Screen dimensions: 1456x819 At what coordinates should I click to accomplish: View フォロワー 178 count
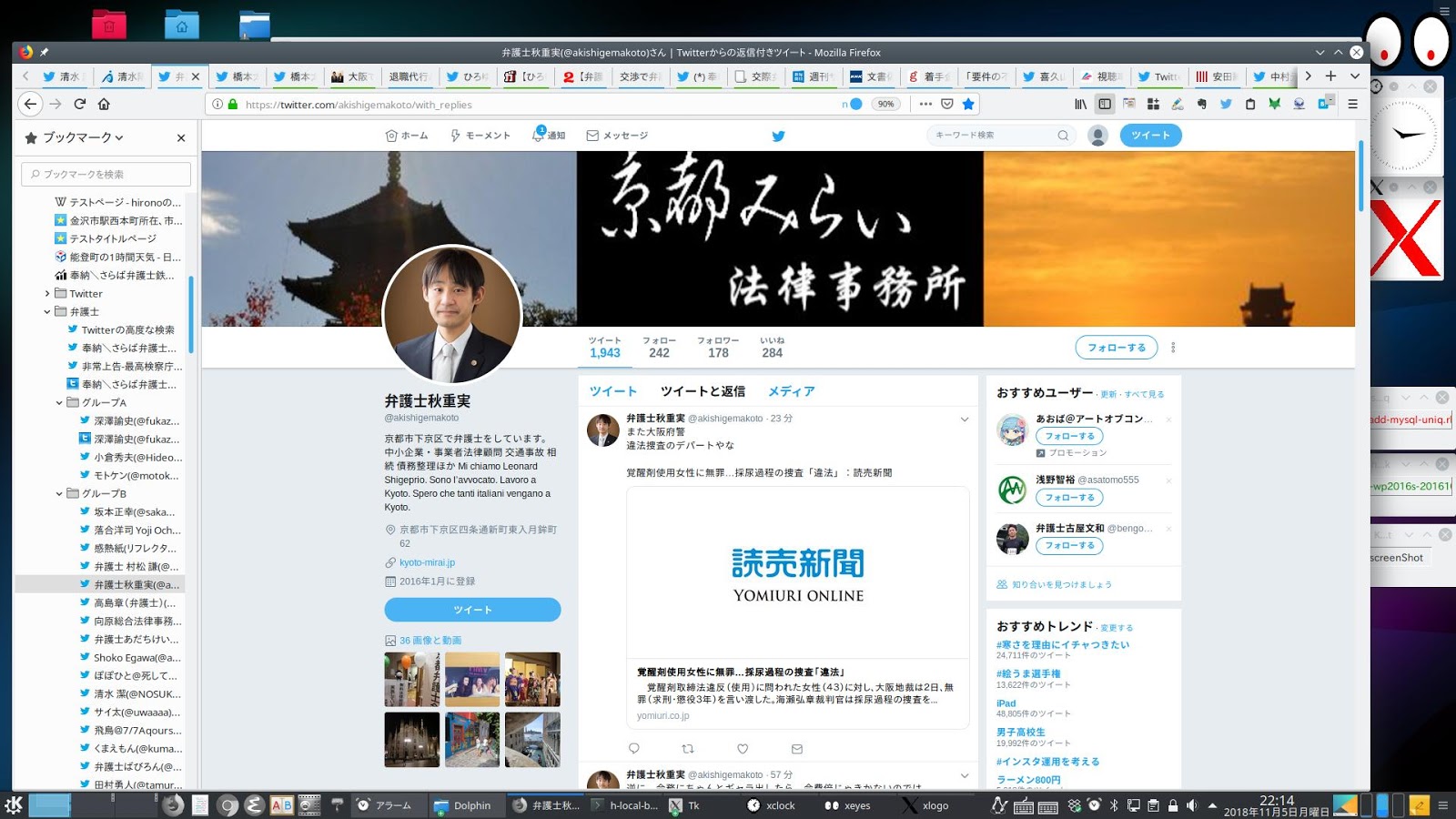[x=718, y=348]
